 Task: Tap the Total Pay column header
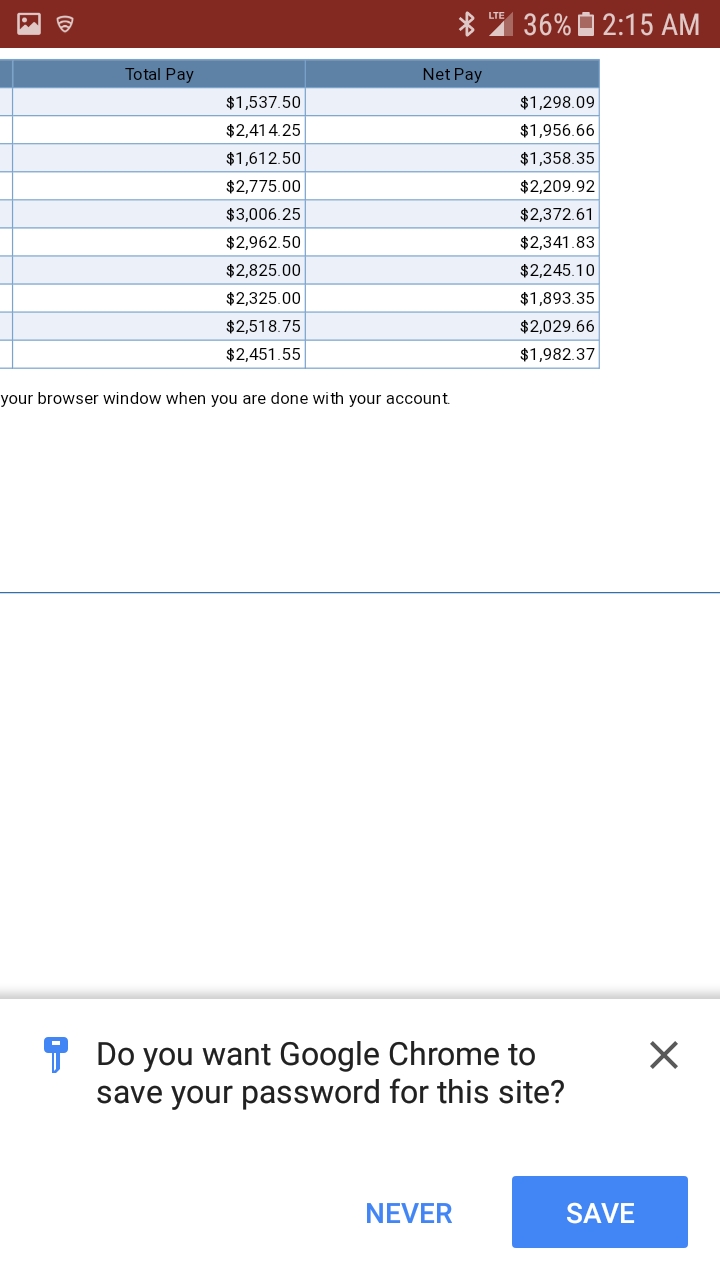[159, 74]
